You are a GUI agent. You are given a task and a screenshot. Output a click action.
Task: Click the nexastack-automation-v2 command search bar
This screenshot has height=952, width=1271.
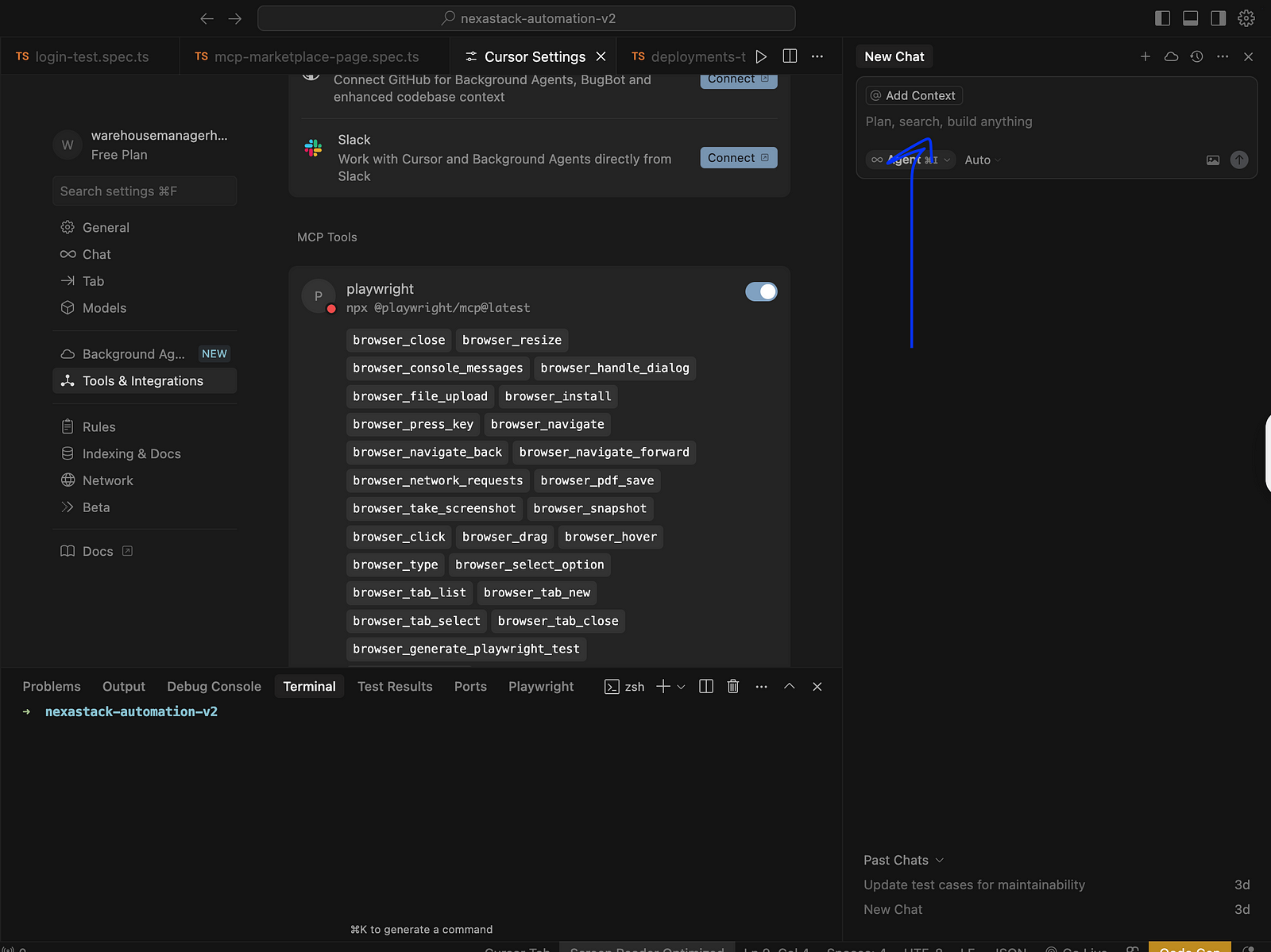pos(527,18)
